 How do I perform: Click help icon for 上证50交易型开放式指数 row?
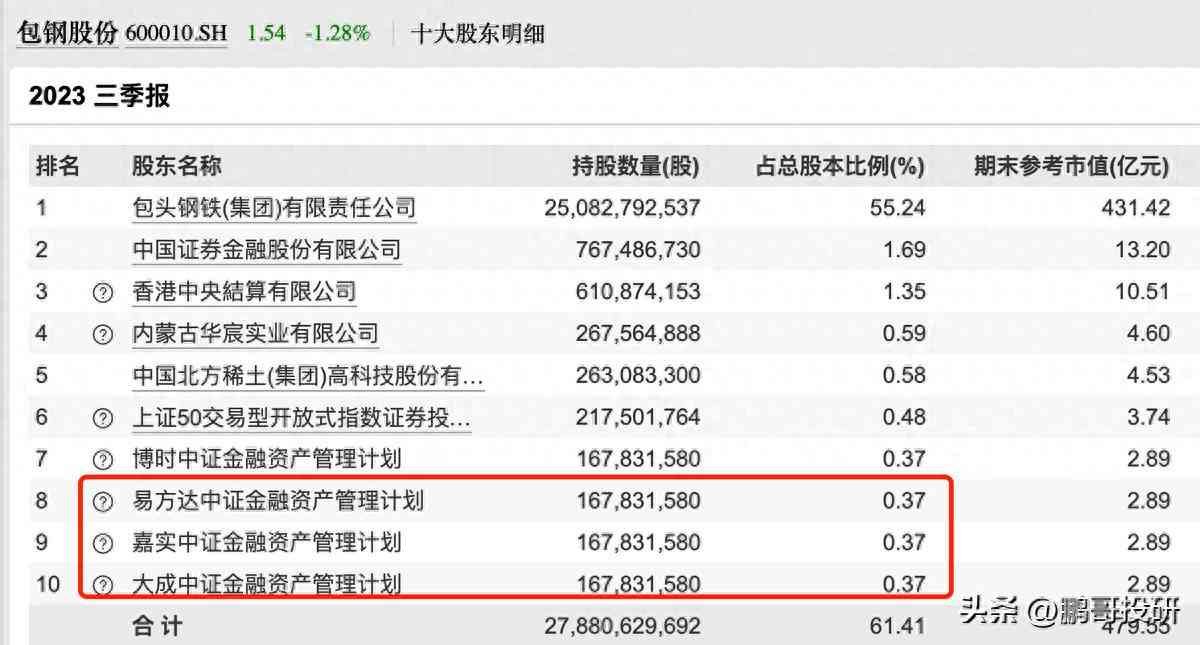[102, 419]
